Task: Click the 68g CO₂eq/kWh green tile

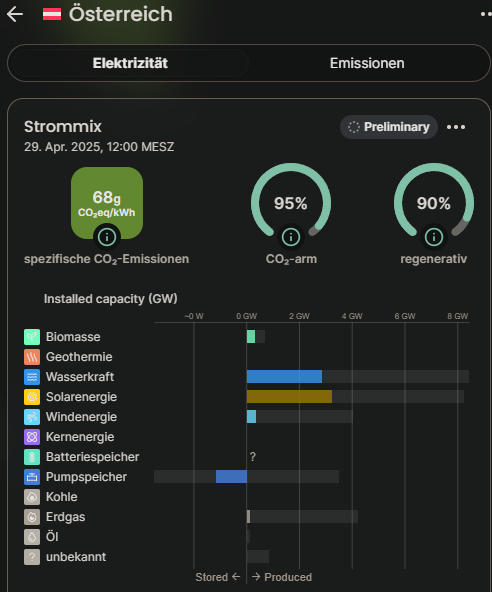Action: point(107,203)
